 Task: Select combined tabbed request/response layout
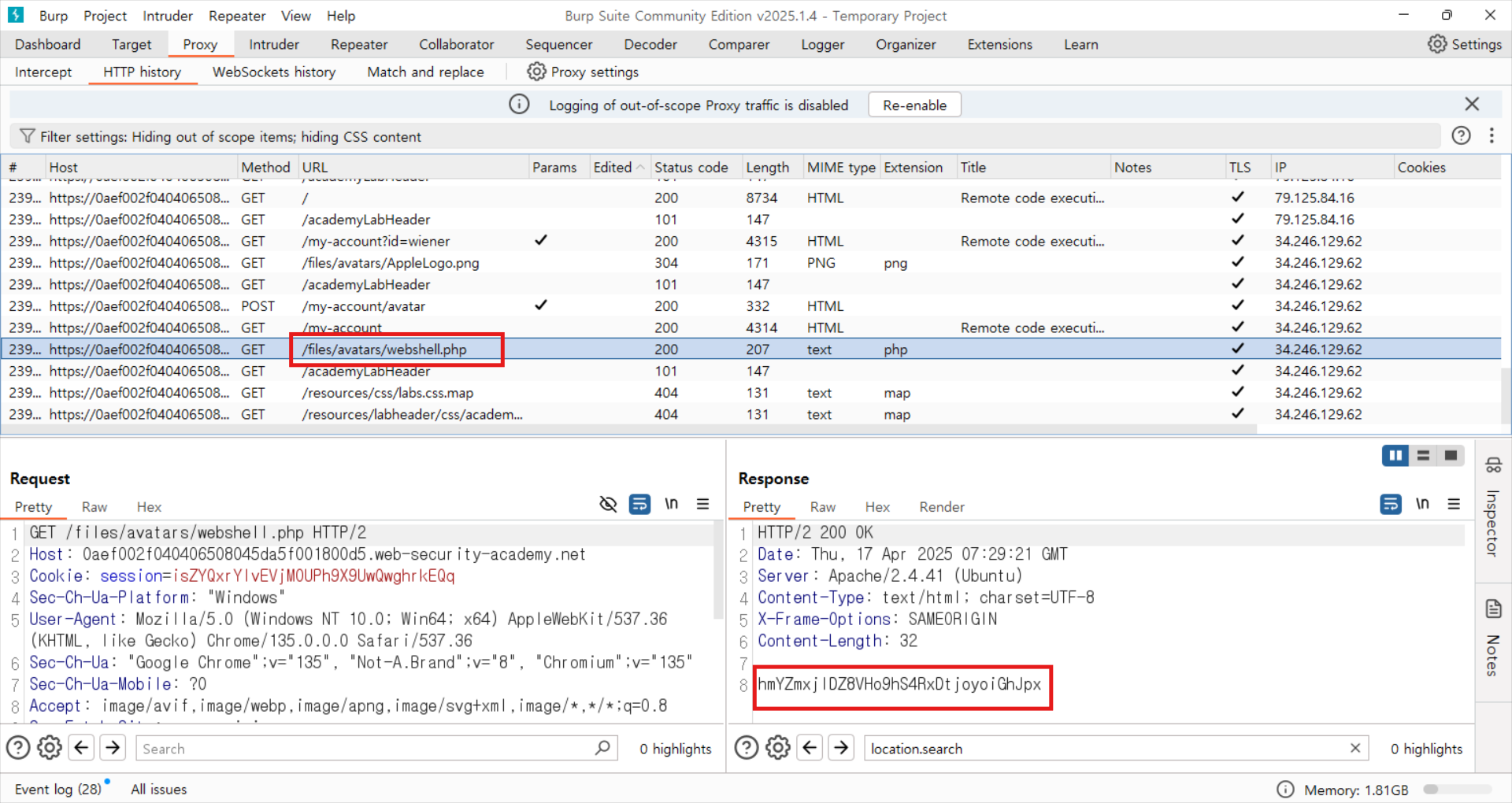[x=1451, y=455]
